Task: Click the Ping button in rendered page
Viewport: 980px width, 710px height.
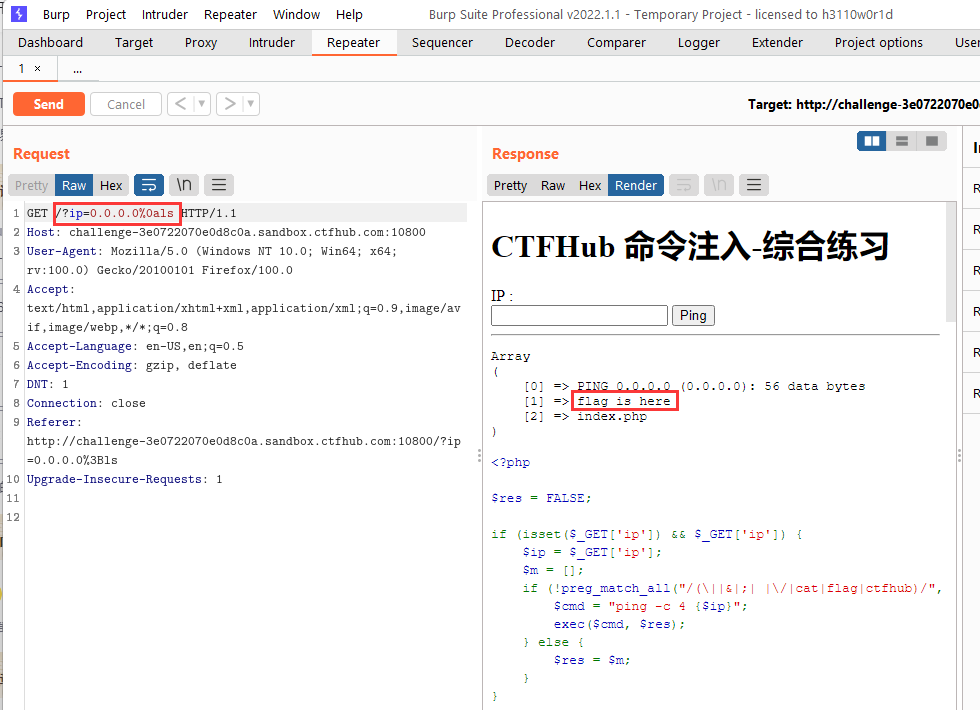Action: [x=693, y=316]
